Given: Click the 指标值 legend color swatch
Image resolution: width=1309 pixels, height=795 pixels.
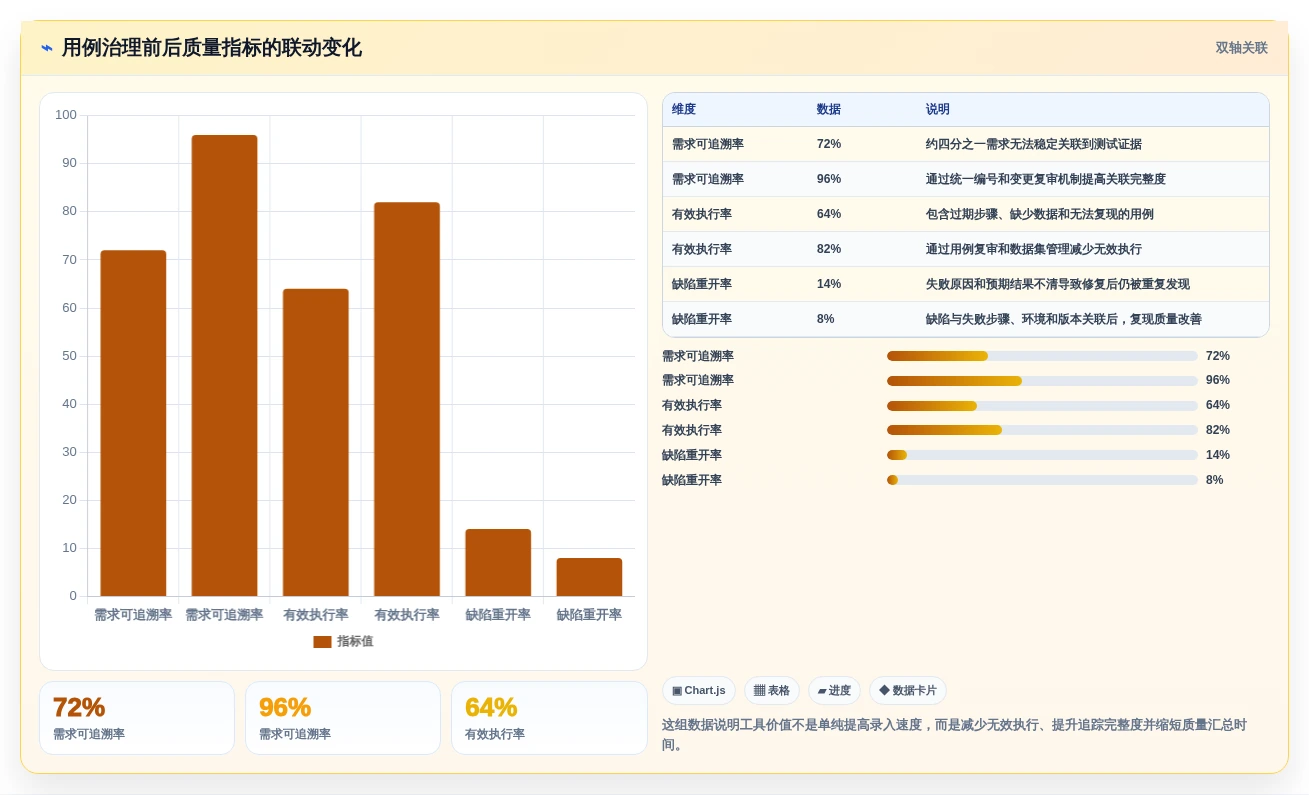Looking at the screenshot, I should coord(322,642).
